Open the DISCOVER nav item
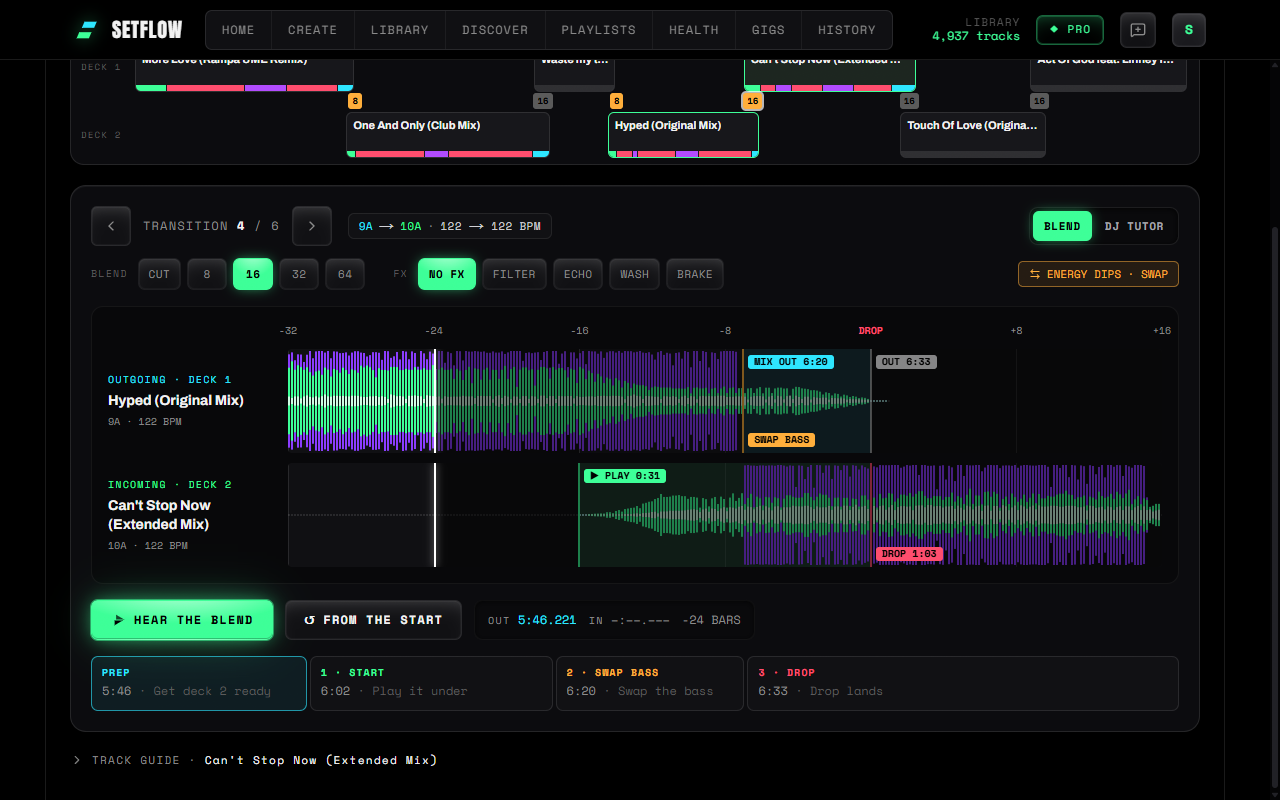This screenshot has height=800, width=1280. pos(495,30)
